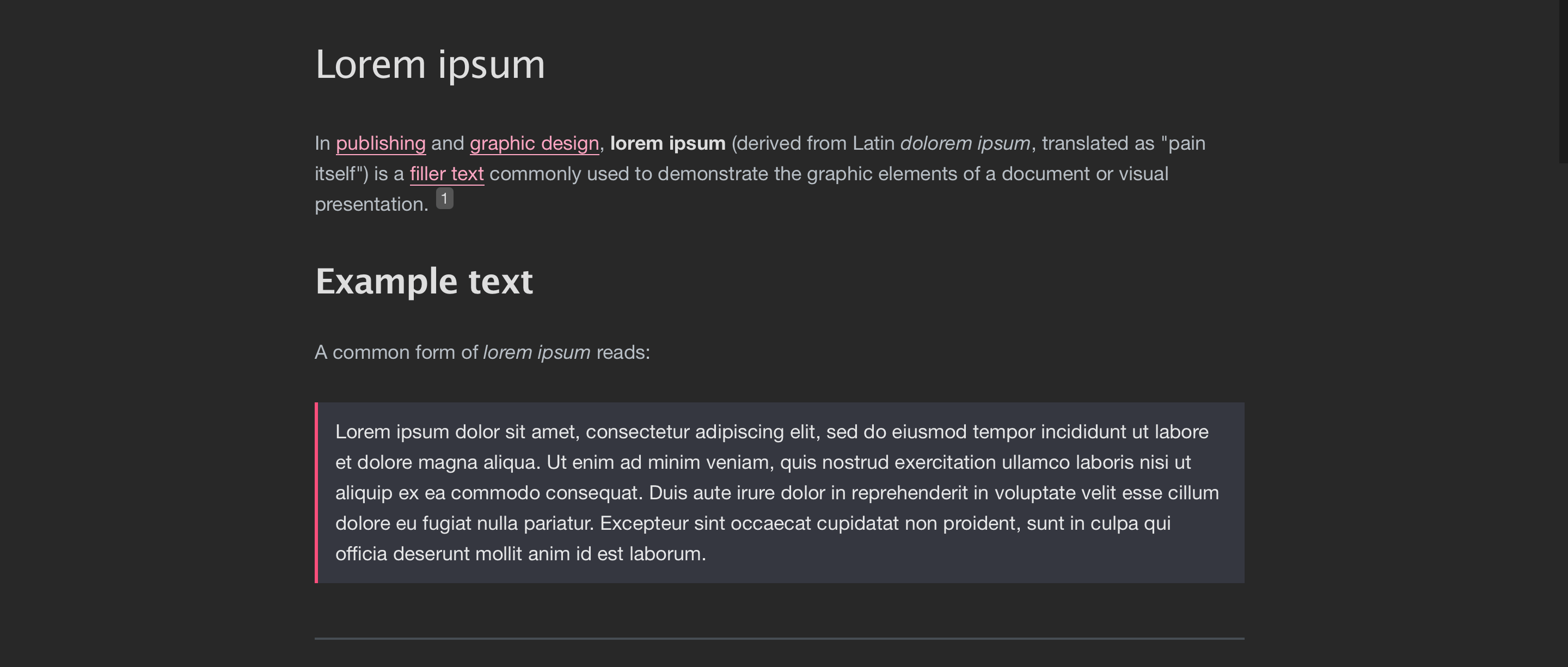Click the pink blockquote left border
Screen dimensions: 1568x667
click(316, 492)
